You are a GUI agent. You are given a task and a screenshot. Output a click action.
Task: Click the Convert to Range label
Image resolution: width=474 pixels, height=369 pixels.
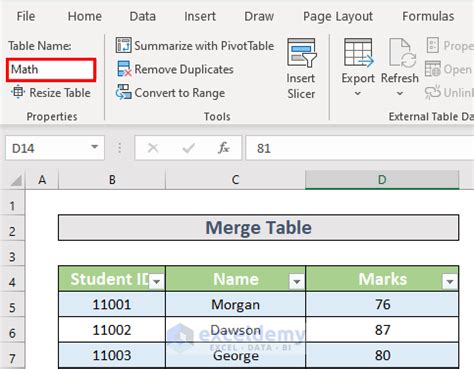pos(180,93)
